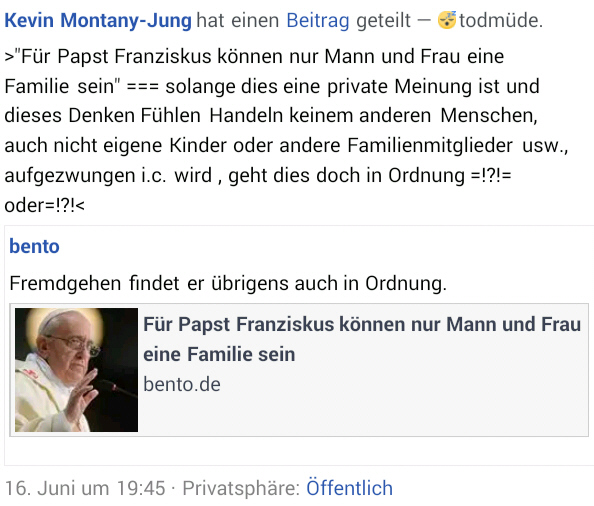Viewport: 594px width, 506px height.
Task: Click the quoted opening line of the post text
Action: [254, 57]
